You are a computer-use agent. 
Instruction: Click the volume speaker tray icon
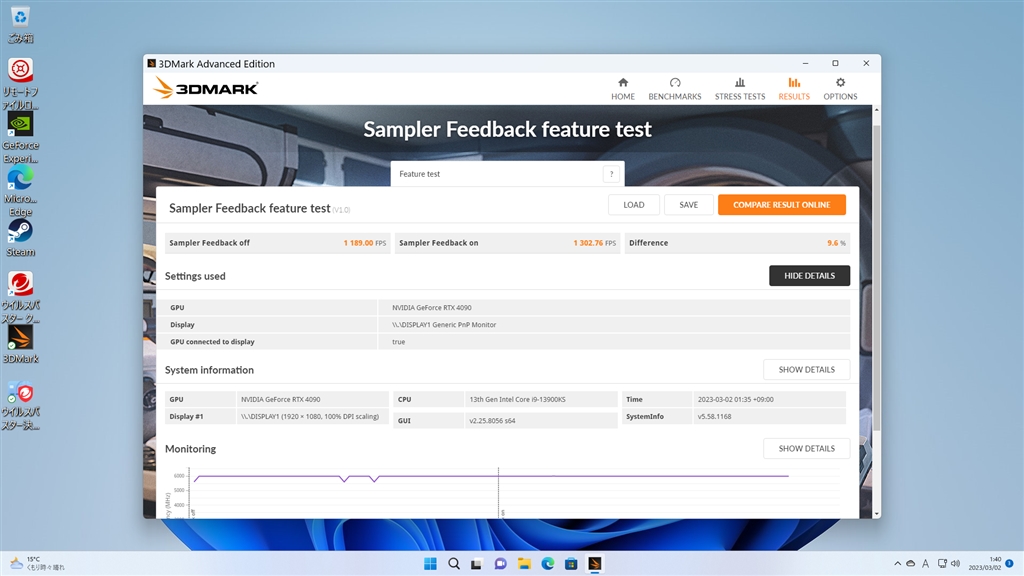[955, 564]
